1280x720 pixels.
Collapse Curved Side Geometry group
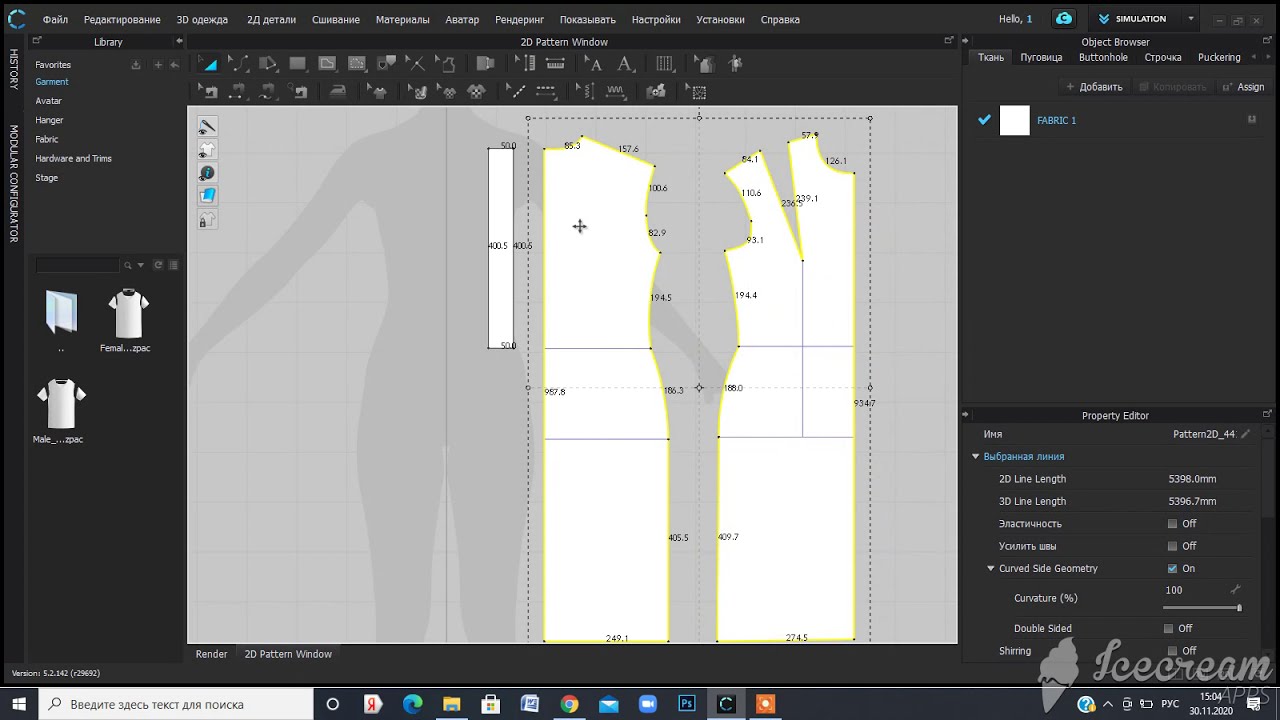[x=991, y=569]
